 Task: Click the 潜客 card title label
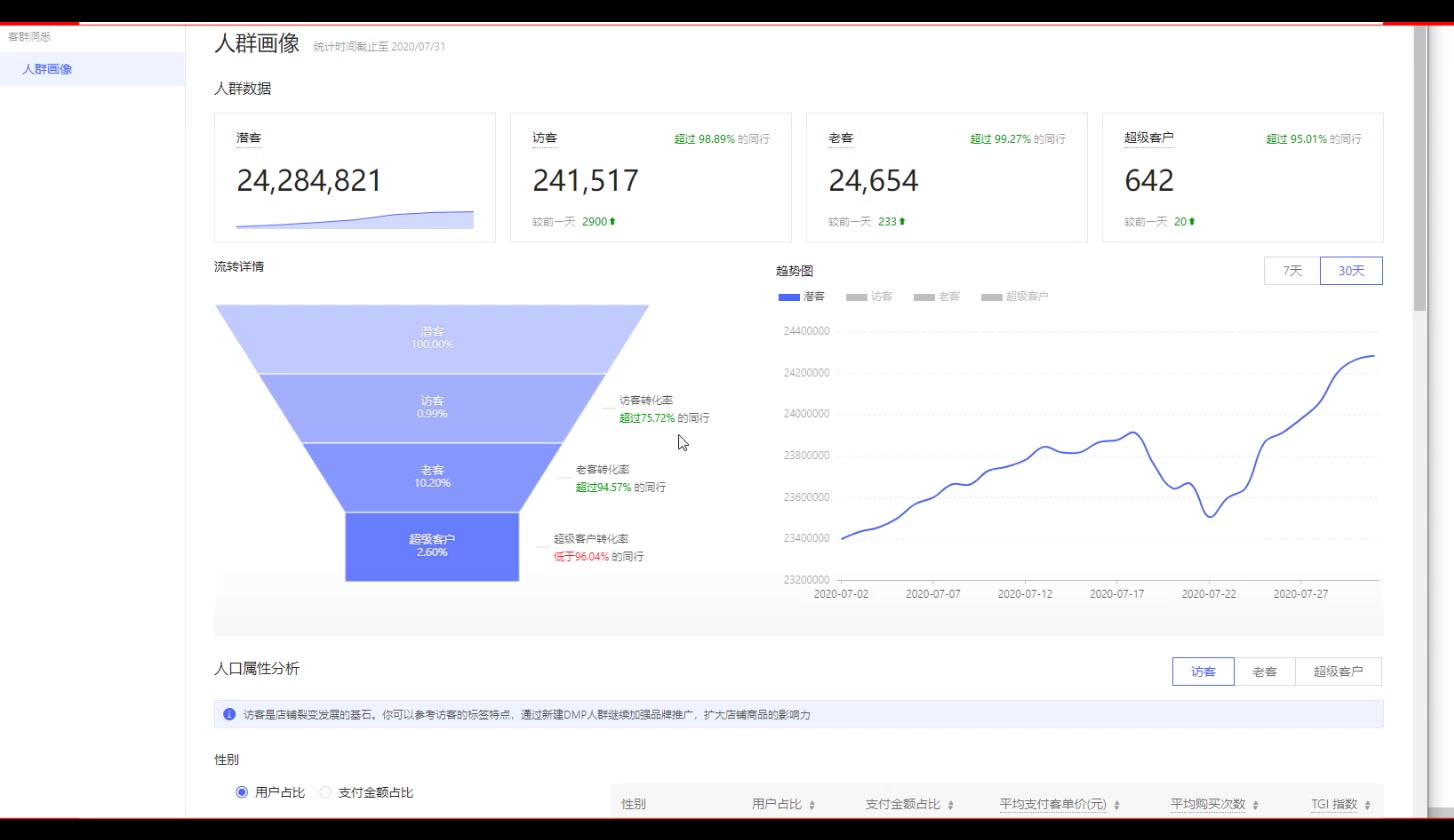249,139
